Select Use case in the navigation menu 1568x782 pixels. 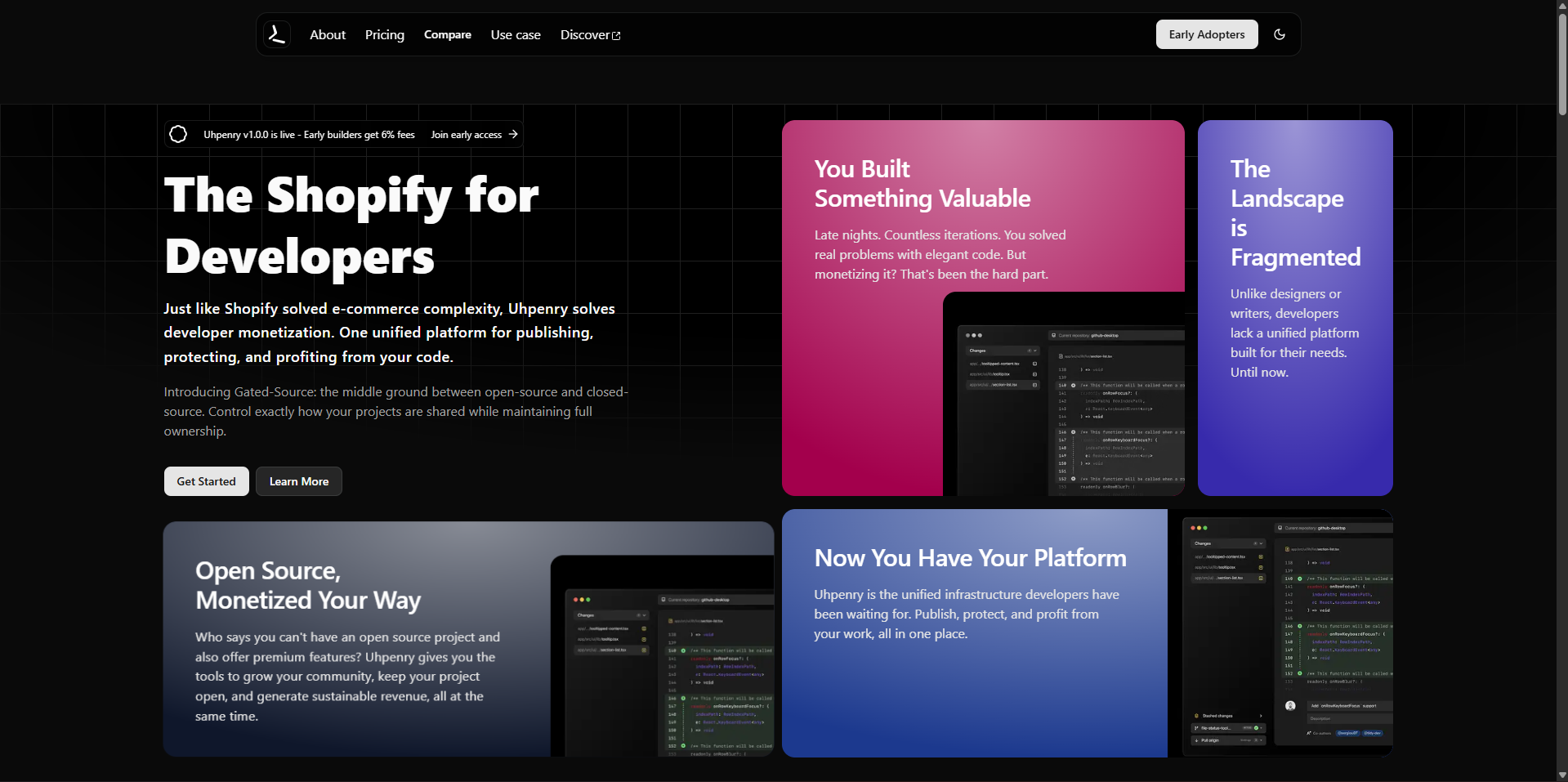coord(515,34)
